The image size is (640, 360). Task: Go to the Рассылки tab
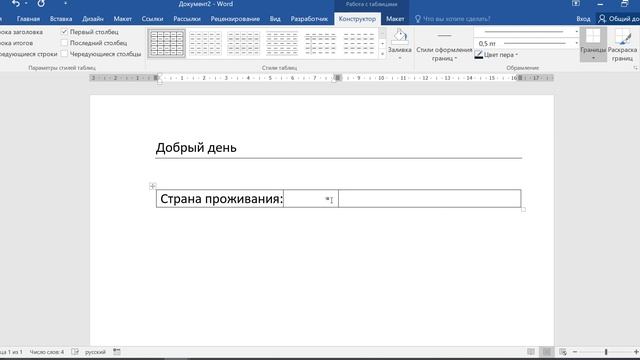[x=187, y=19]
